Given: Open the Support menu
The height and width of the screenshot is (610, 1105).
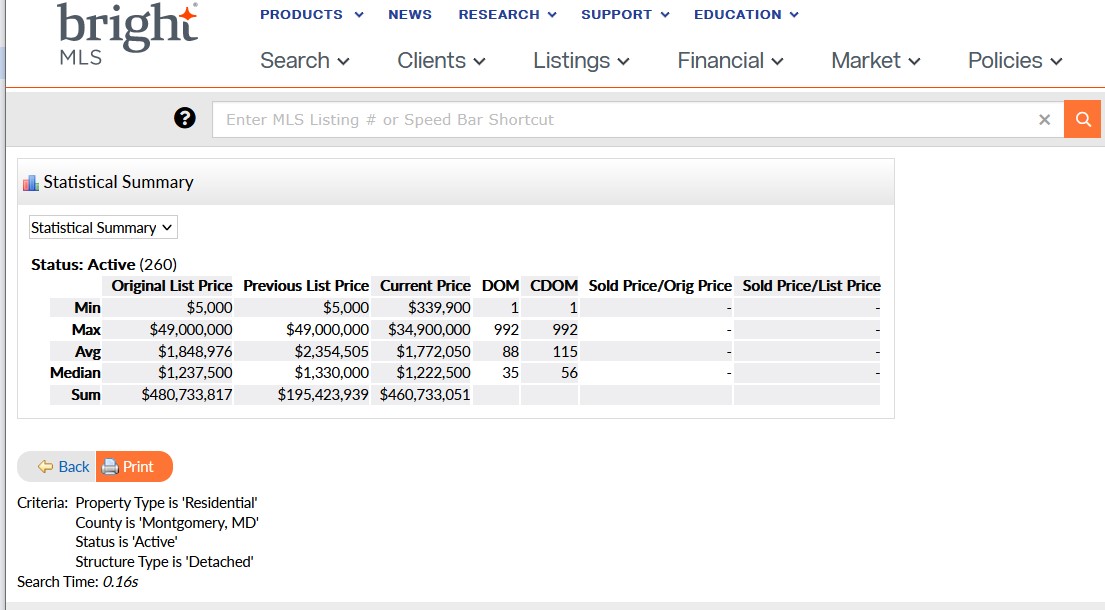Looking at the screenshot, I should coord(625,15).
